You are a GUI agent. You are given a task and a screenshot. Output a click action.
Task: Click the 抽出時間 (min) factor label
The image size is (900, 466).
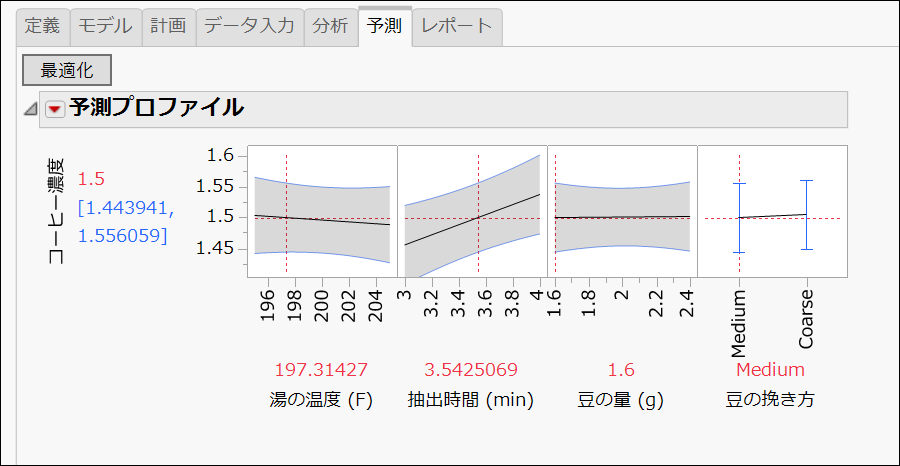tap(471, 400)
